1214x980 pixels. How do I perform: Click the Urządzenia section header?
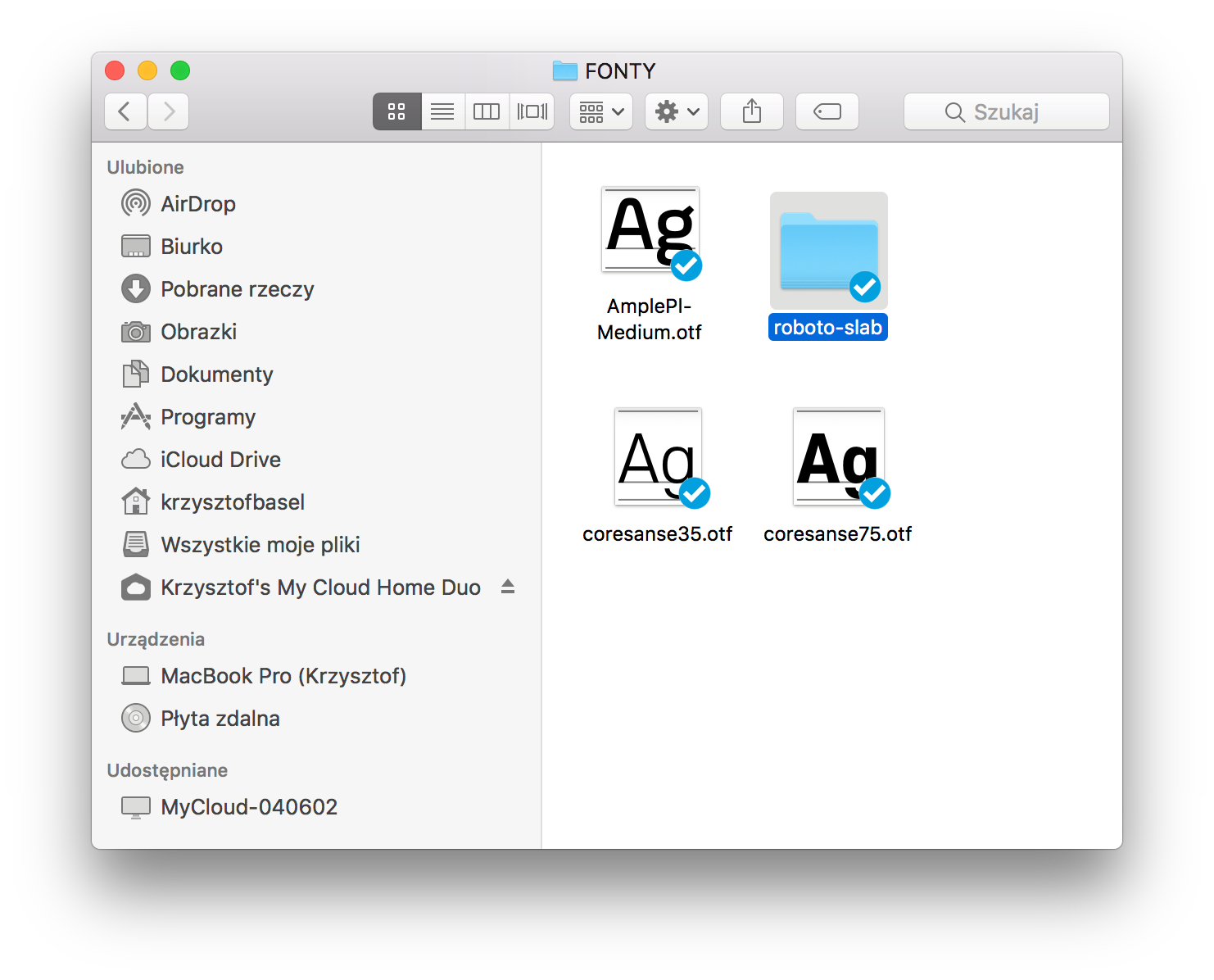point(156,639)
